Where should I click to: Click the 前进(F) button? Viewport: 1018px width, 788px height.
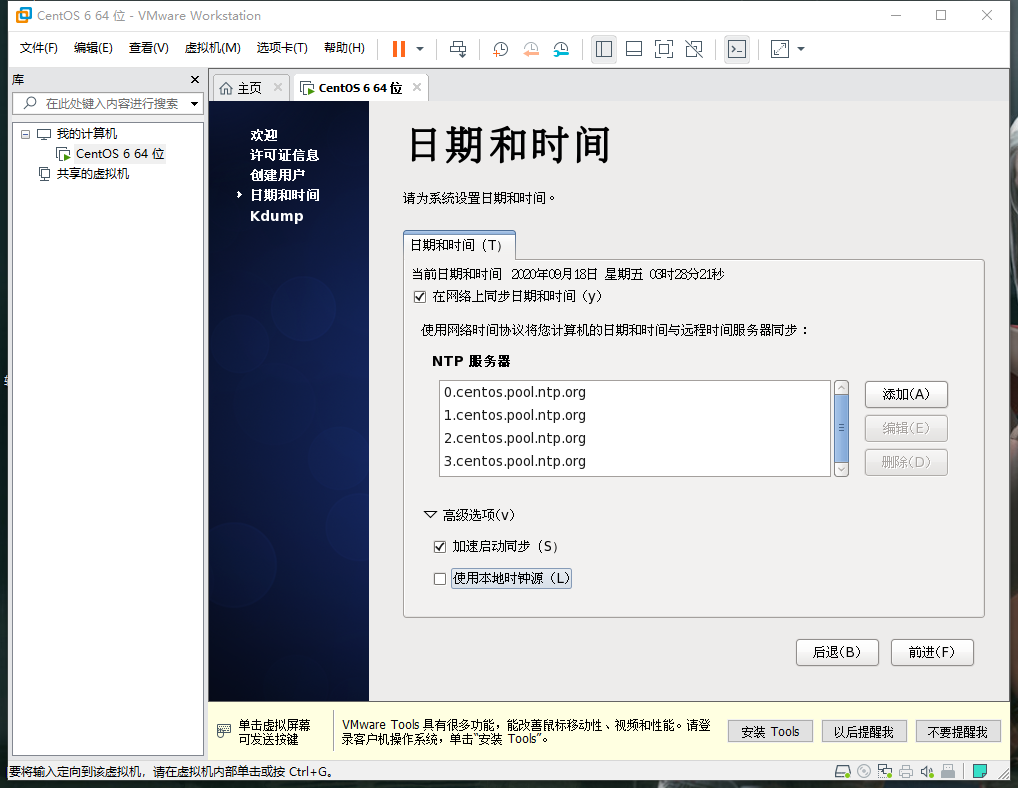click(932, 652)
